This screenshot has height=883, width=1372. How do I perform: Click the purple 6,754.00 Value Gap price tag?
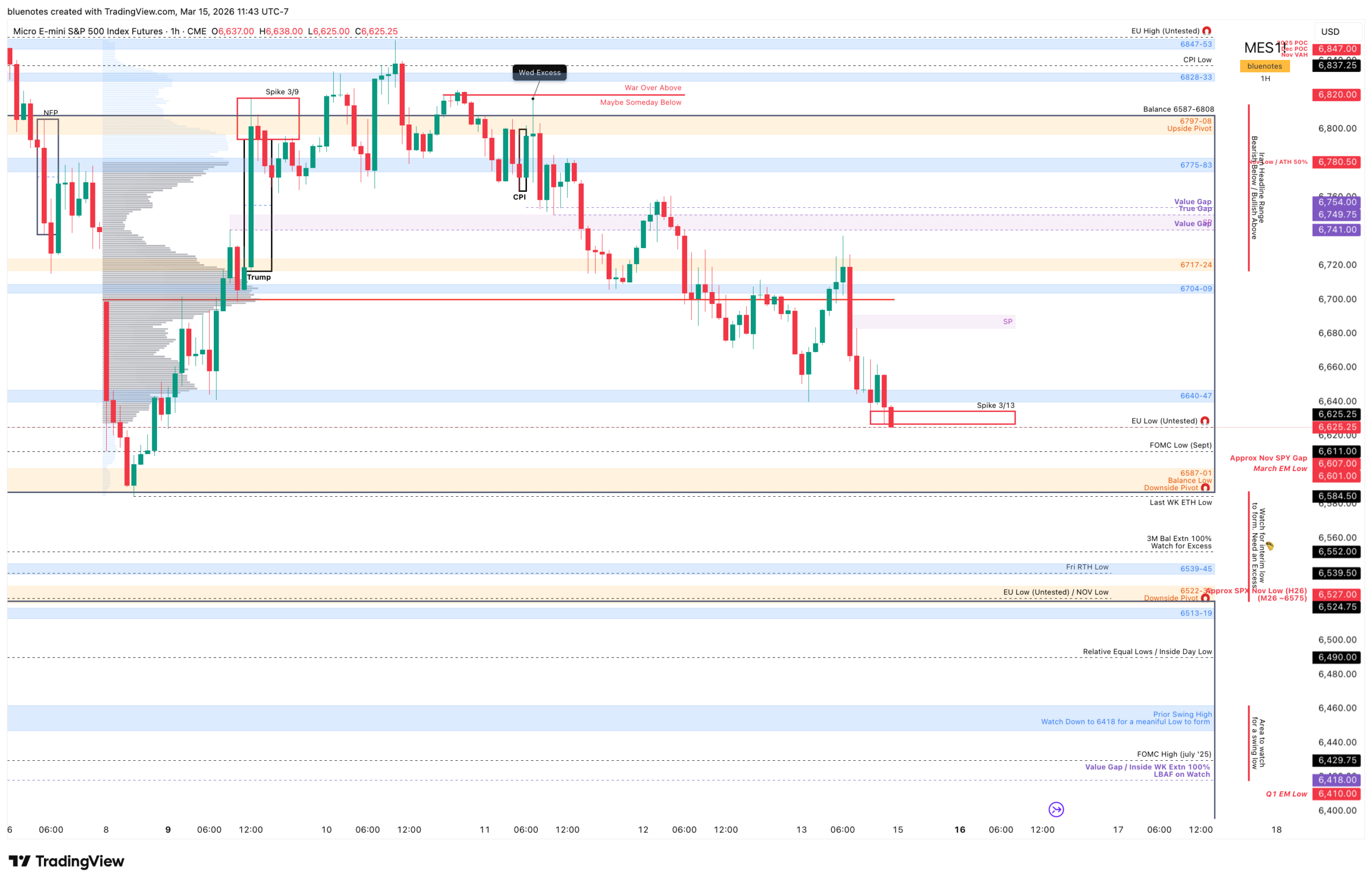click(x=1337, y=202)
